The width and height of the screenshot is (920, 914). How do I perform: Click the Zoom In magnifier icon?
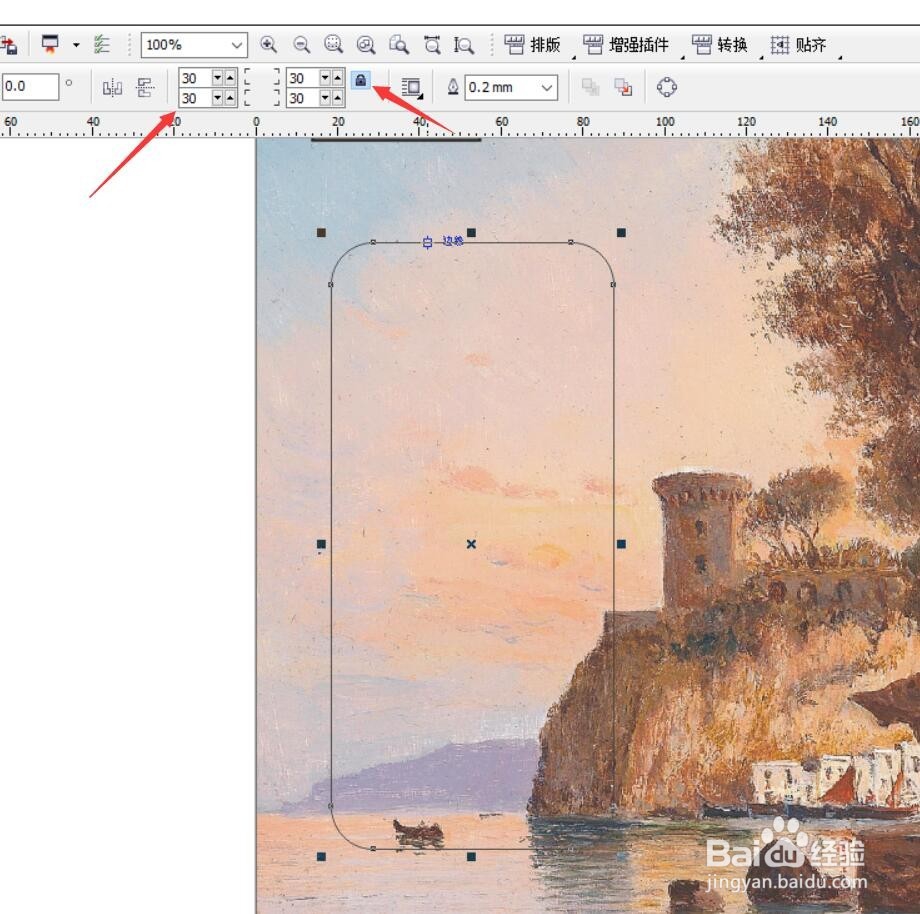tap(269, 45)
